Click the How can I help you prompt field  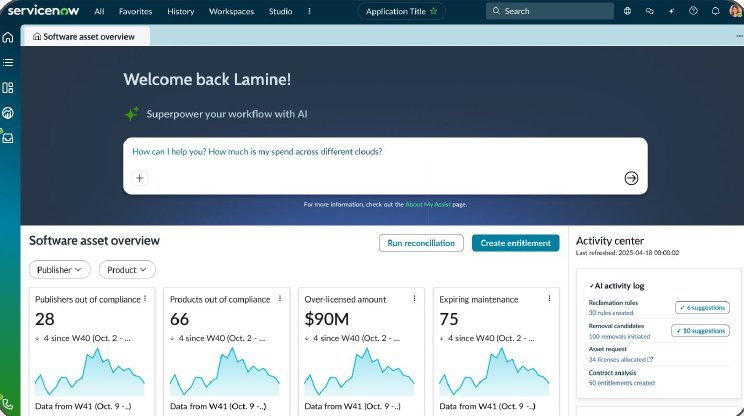(385, 166)
